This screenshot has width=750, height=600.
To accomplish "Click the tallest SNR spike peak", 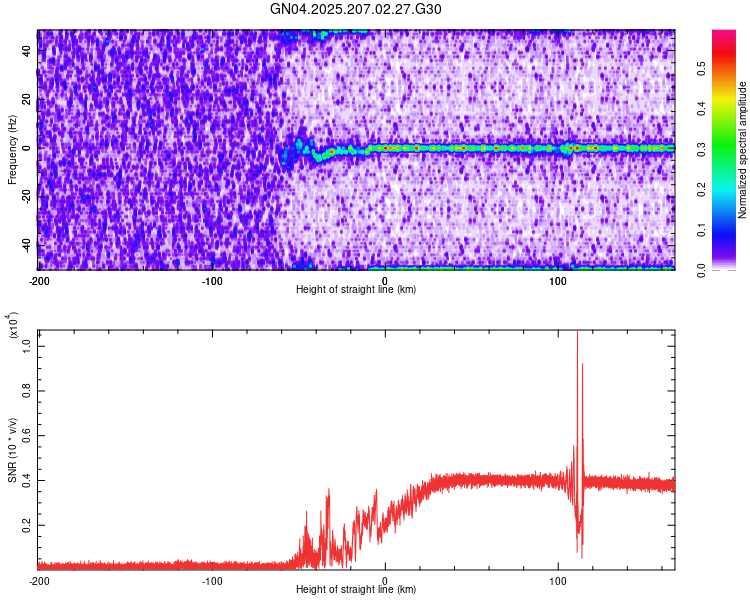I will pyautogui.click(x=577, y=332).
